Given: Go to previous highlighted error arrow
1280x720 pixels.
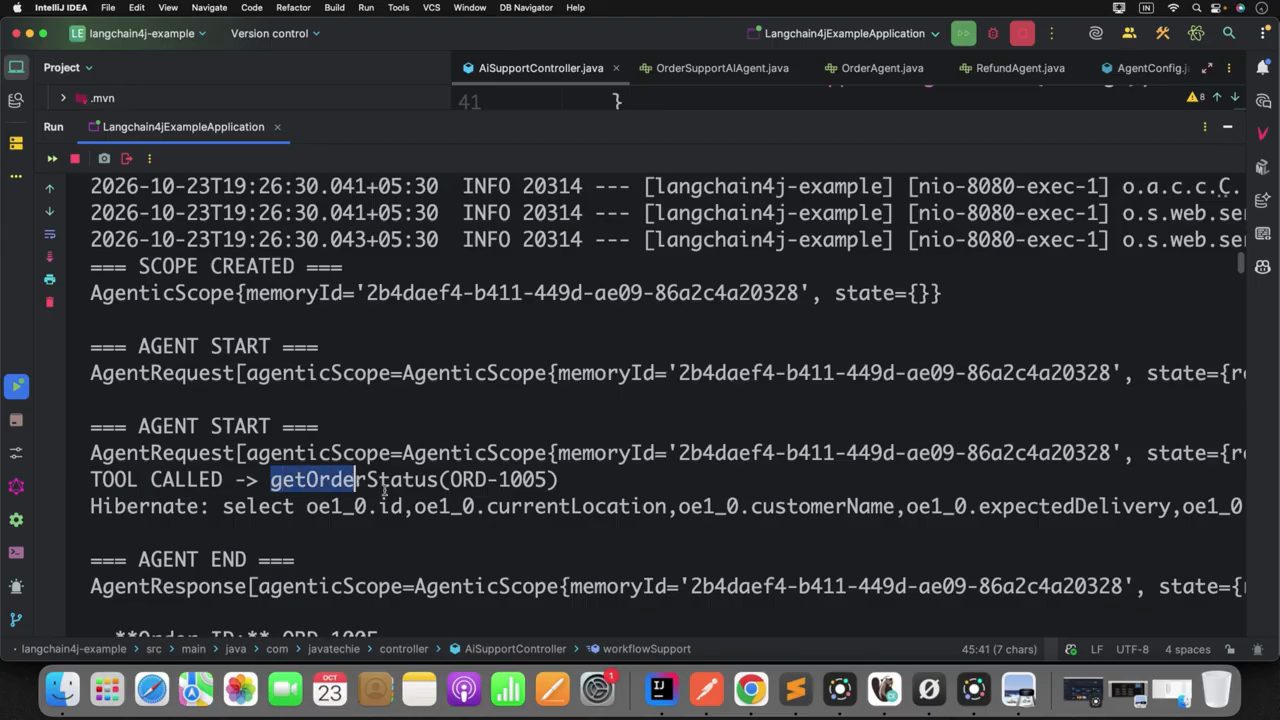Looking at the screenshot, I should (1217, 97).
